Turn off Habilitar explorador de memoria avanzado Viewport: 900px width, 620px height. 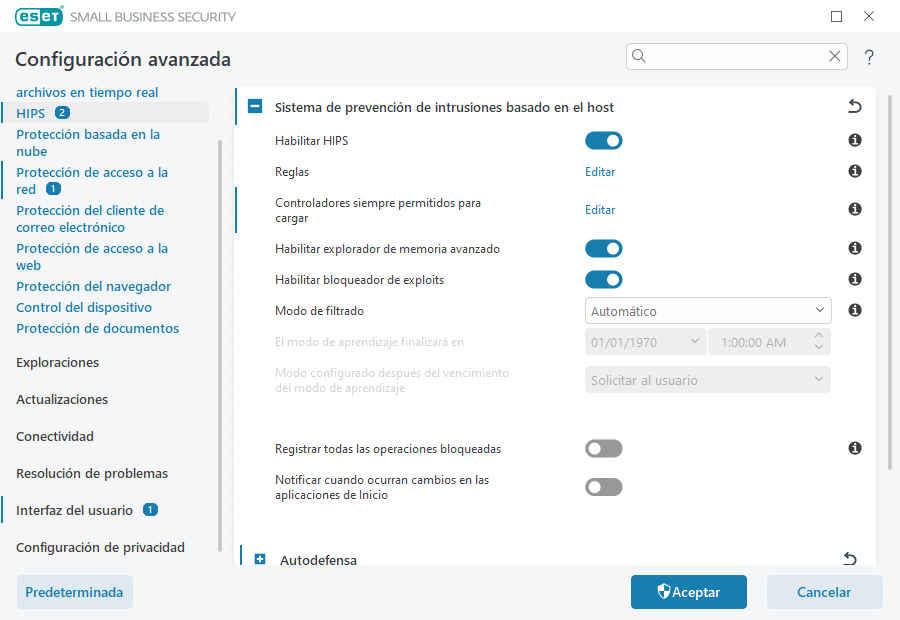[603, 249]
